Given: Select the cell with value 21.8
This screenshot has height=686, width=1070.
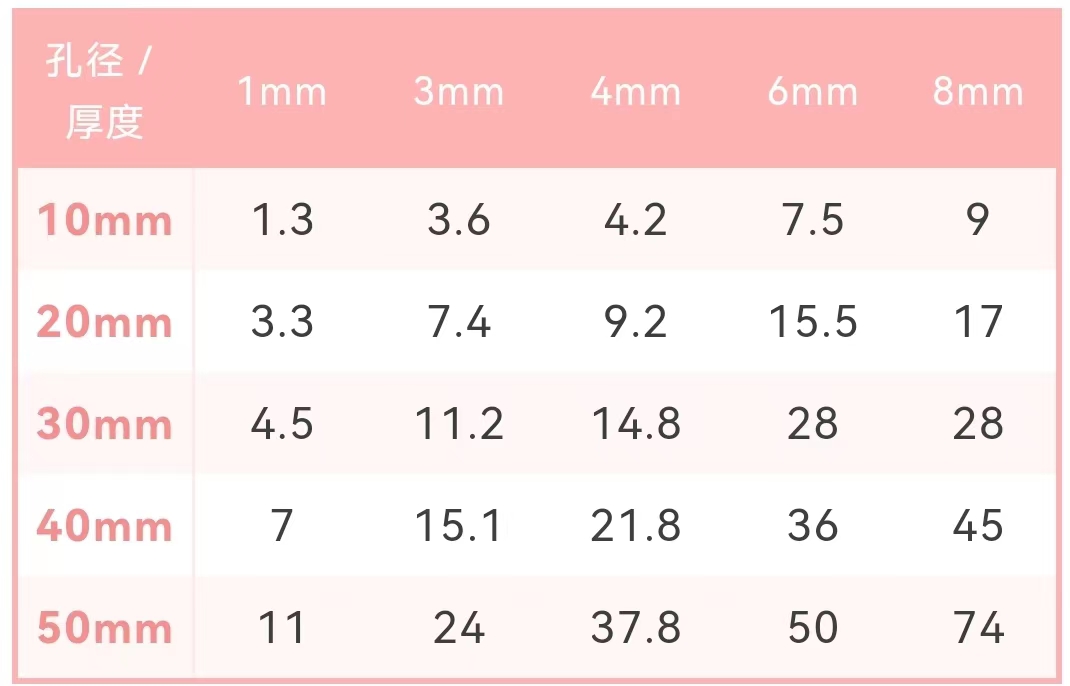Looking at the screenshot, I should (x=635, y=526).
